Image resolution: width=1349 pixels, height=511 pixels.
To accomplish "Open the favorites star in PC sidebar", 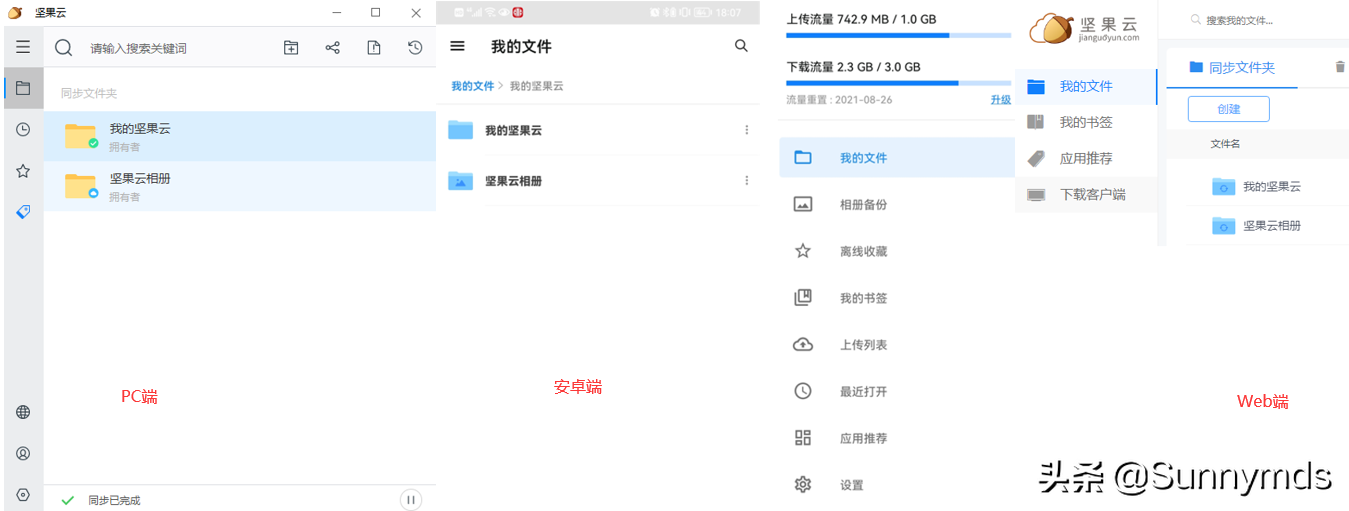I will click(23, 171).
